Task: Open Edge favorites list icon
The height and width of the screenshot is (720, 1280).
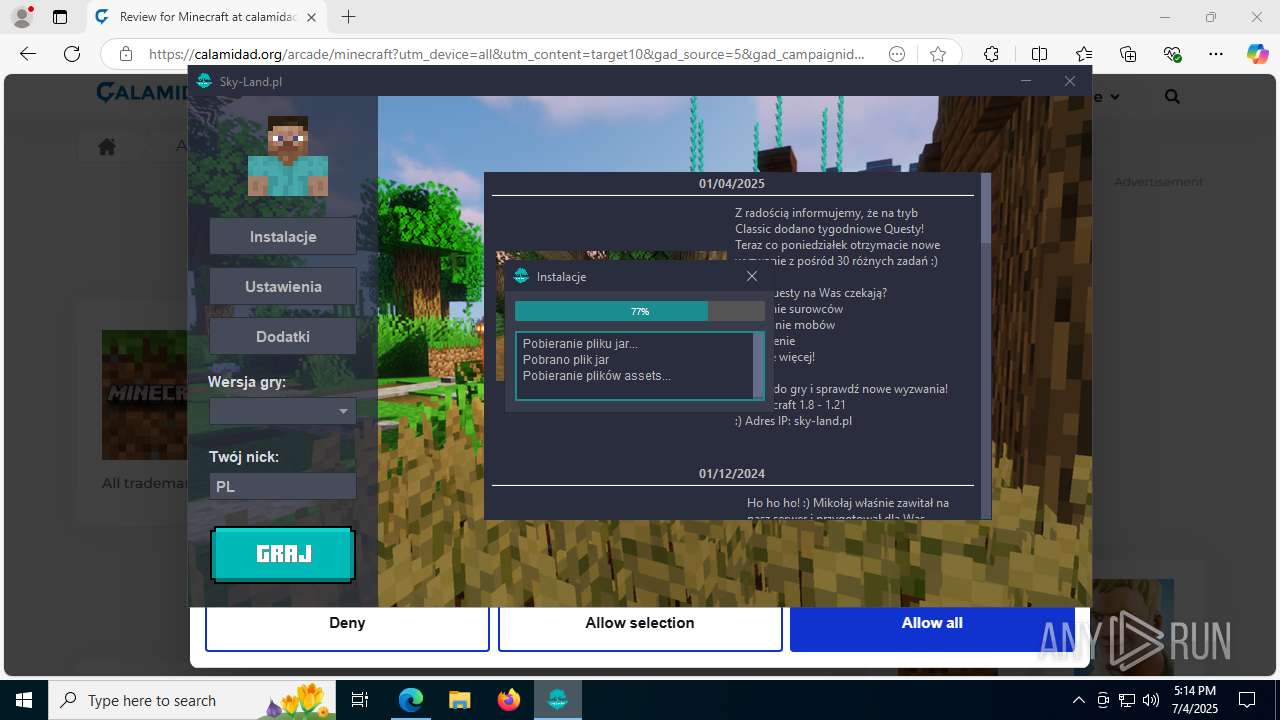Action: (x=1084, y=54)
